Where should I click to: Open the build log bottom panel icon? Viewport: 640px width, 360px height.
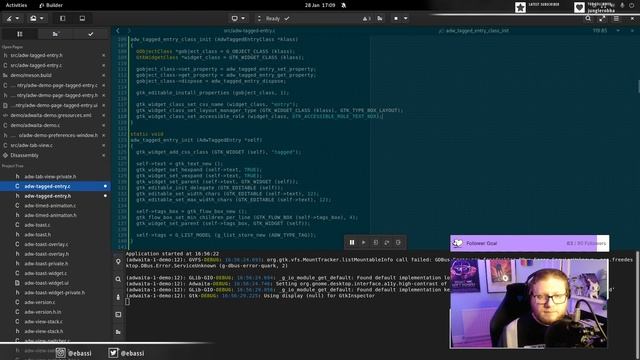pyautogui.click(x=118, y=332)
